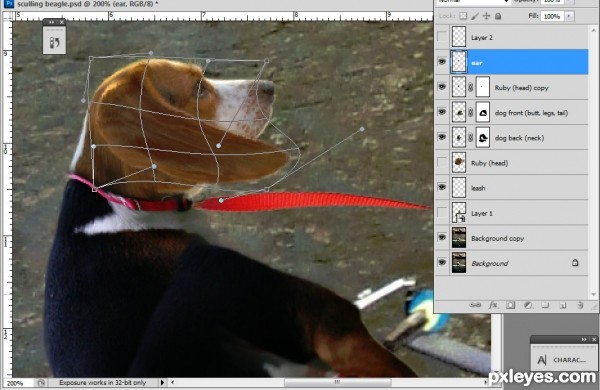Click the link layers icon in Layers panel

(x=475, y=305)
